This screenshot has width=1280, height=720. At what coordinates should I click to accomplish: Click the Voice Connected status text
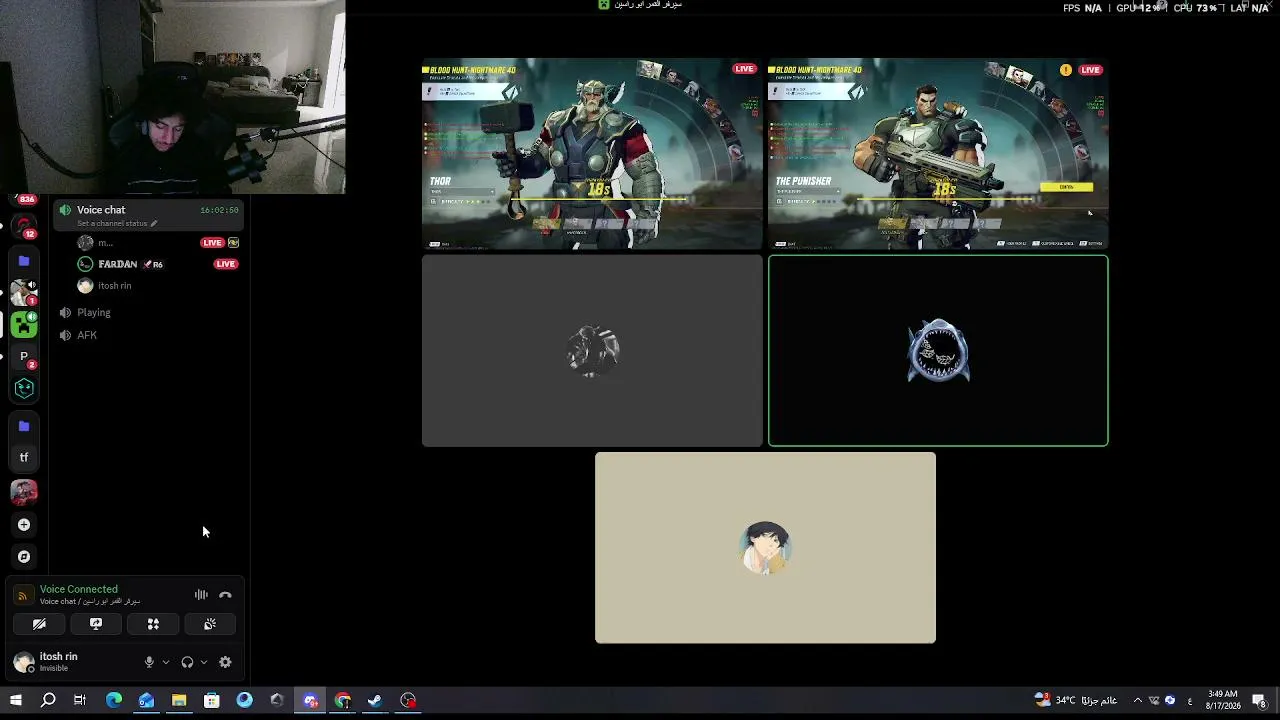tap(79, 590)
